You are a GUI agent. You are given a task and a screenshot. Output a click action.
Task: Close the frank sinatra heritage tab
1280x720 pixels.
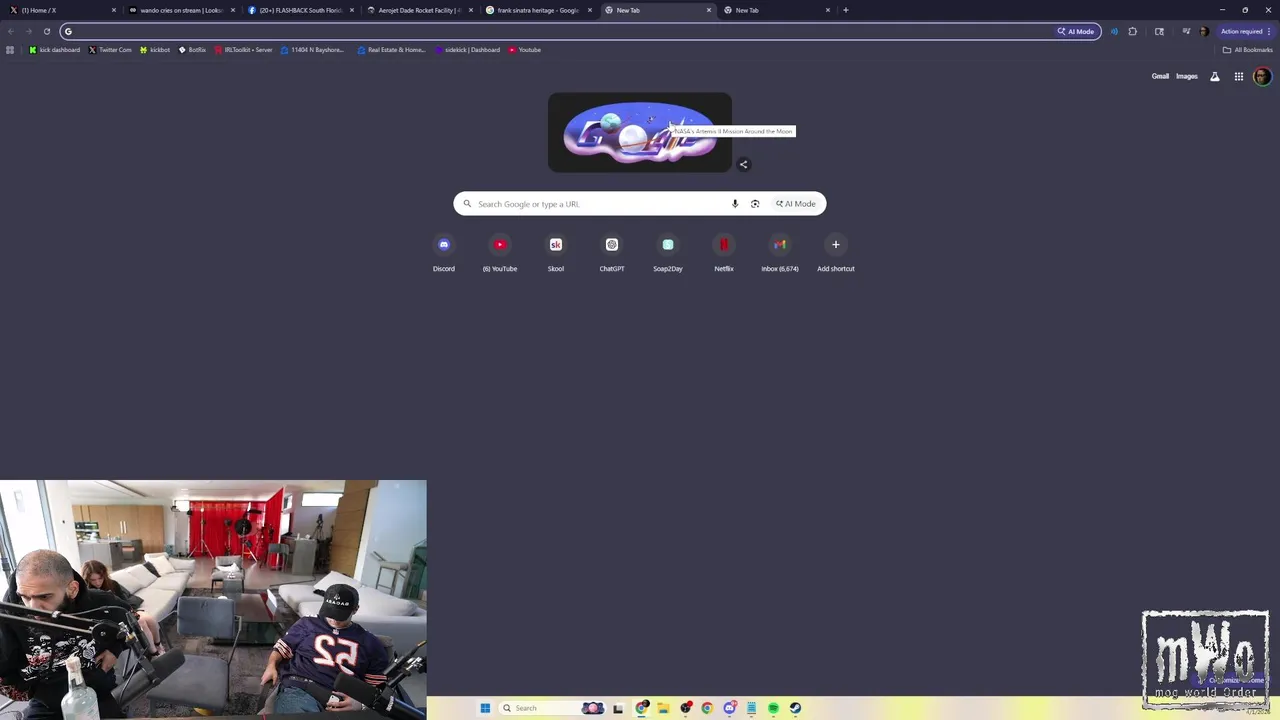pyautogui.click(x=590, y=10)
